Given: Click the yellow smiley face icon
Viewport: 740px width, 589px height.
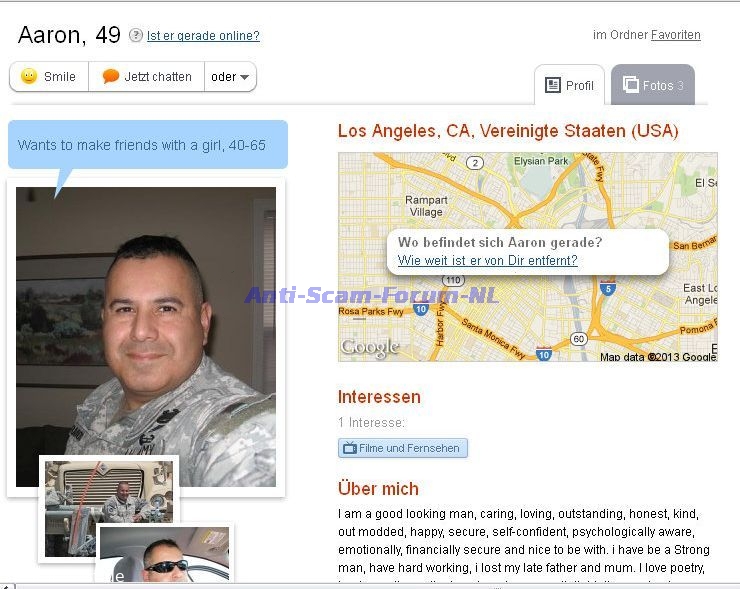Looking at the screenshot, I should 29,76.
